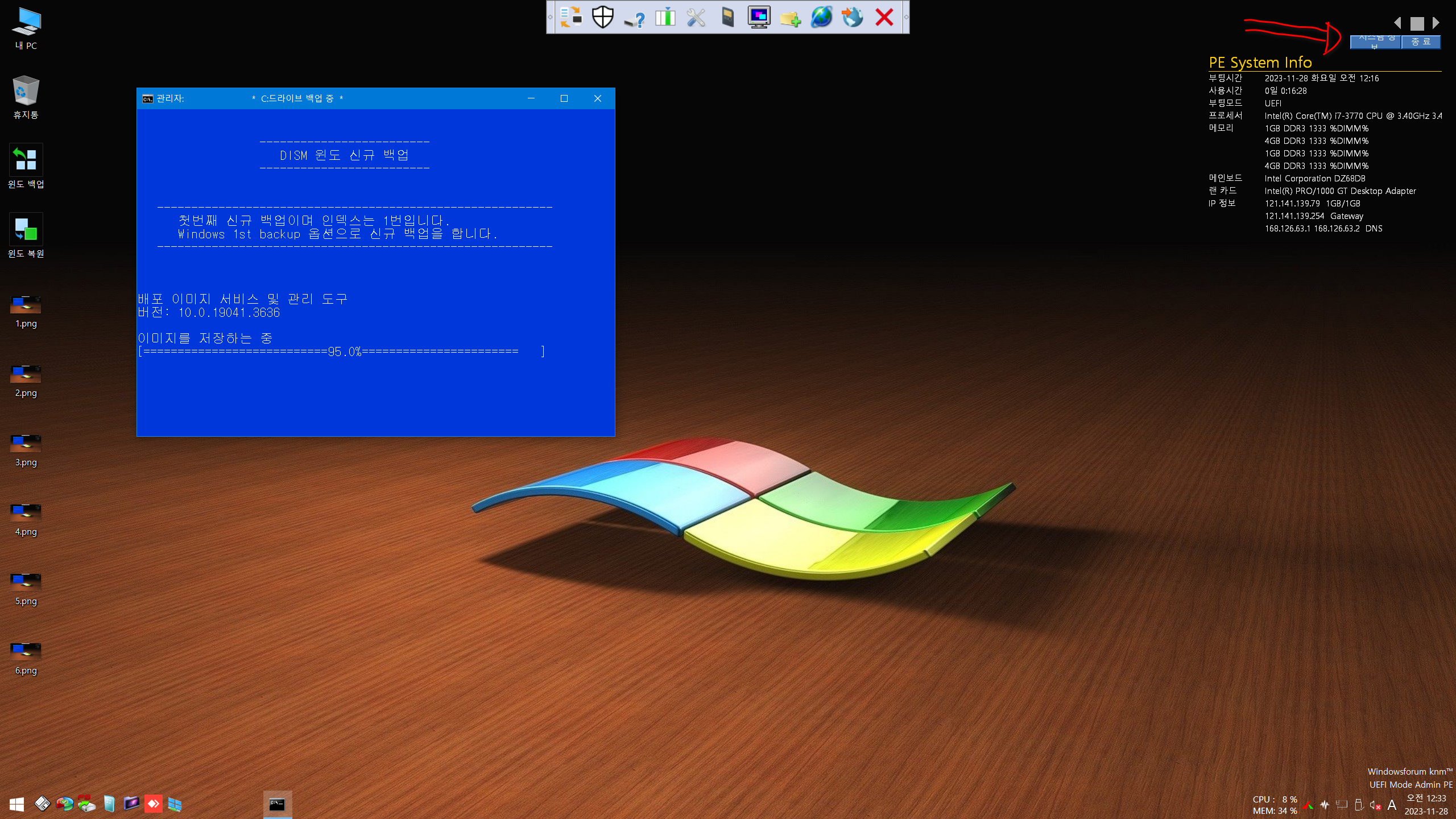The width and height of the screenshot is (1456, 819).
Task: Click the '0일 0:16:28' uptime value
Action: tap(1285, 91)
